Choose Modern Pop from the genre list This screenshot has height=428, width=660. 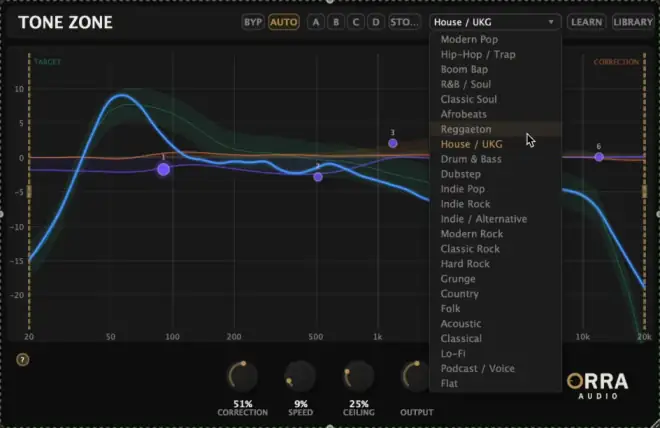[495, 40]
